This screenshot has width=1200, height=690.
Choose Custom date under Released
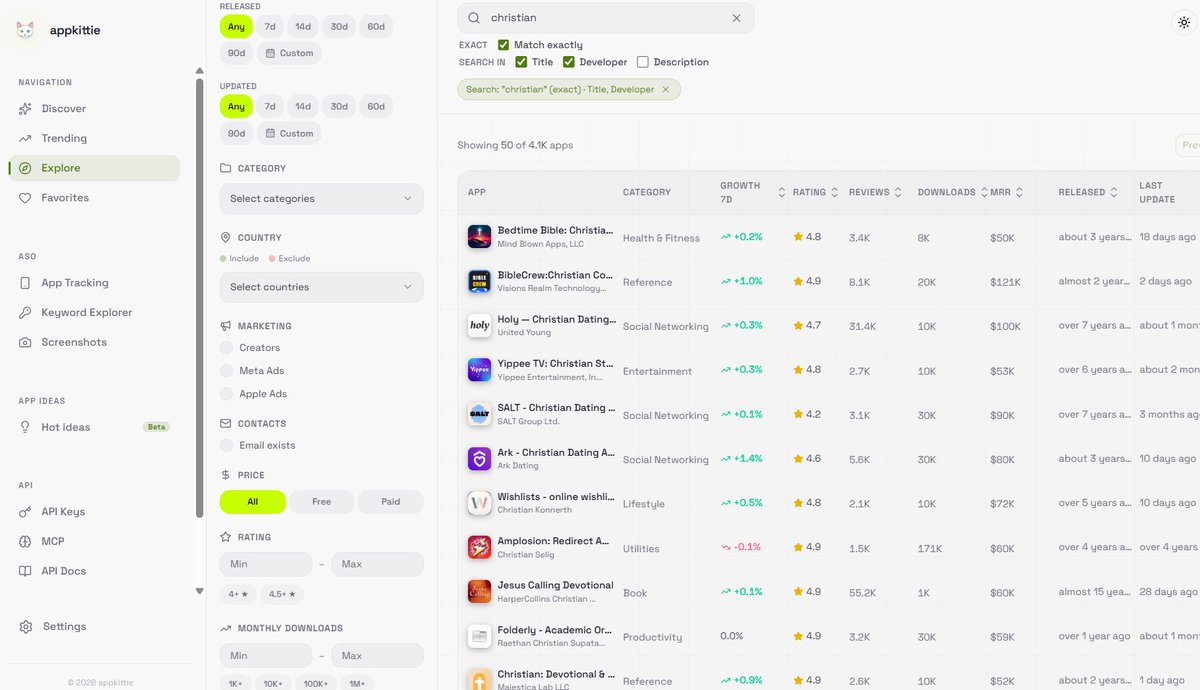point(289,53)
